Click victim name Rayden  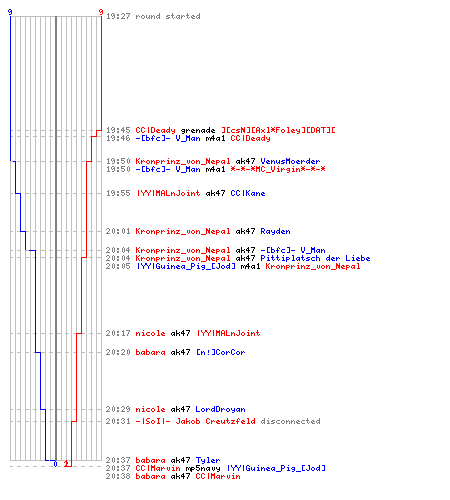[275, 231]
